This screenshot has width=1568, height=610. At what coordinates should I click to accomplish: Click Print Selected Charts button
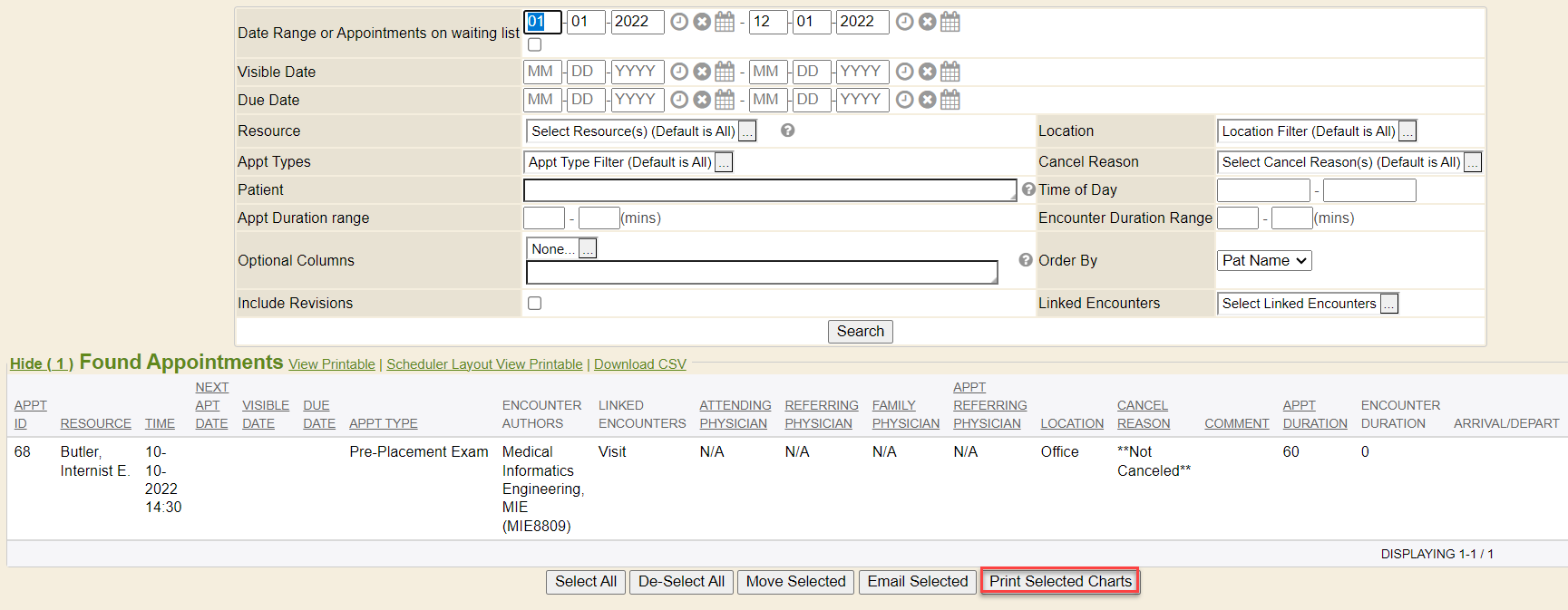1060,582
